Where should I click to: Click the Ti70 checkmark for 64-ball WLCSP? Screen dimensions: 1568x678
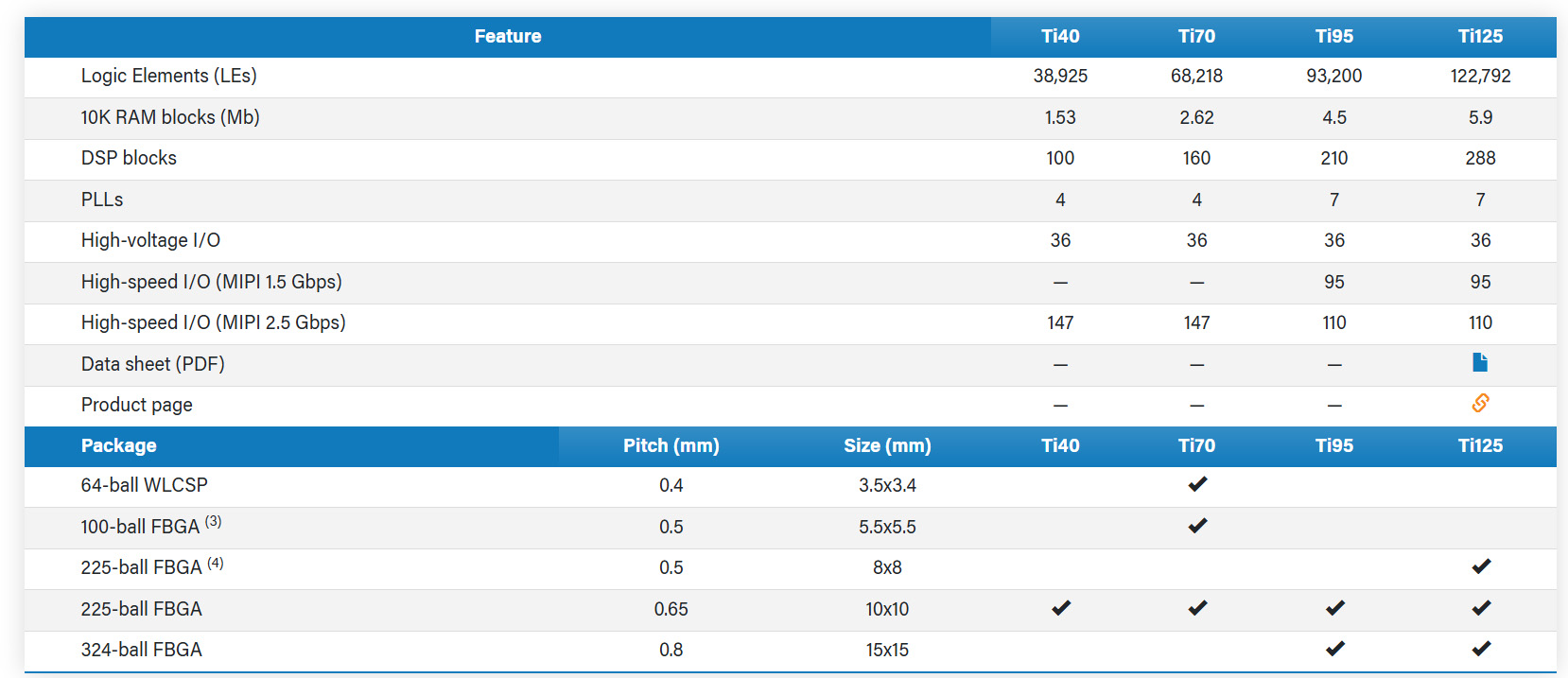click(1197, 485)
